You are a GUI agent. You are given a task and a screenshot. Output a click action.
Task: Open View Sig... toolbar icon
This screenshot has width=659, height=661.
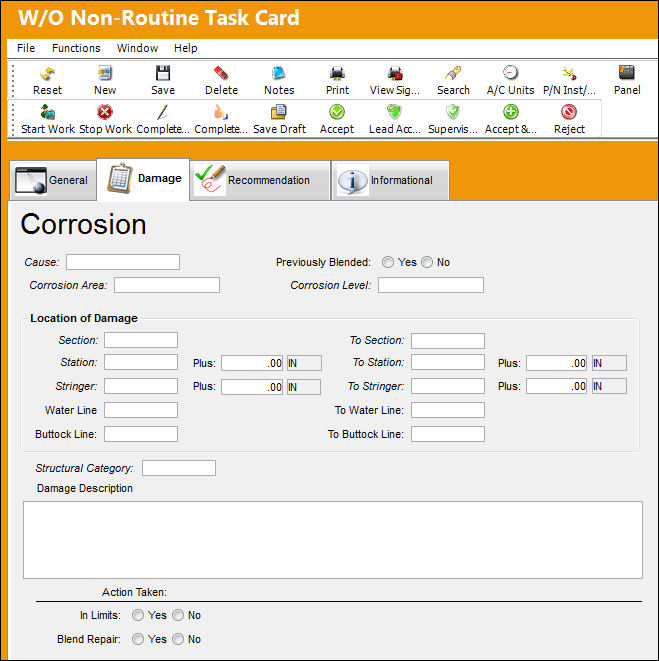pyautogui.click(x=395, y=73)
